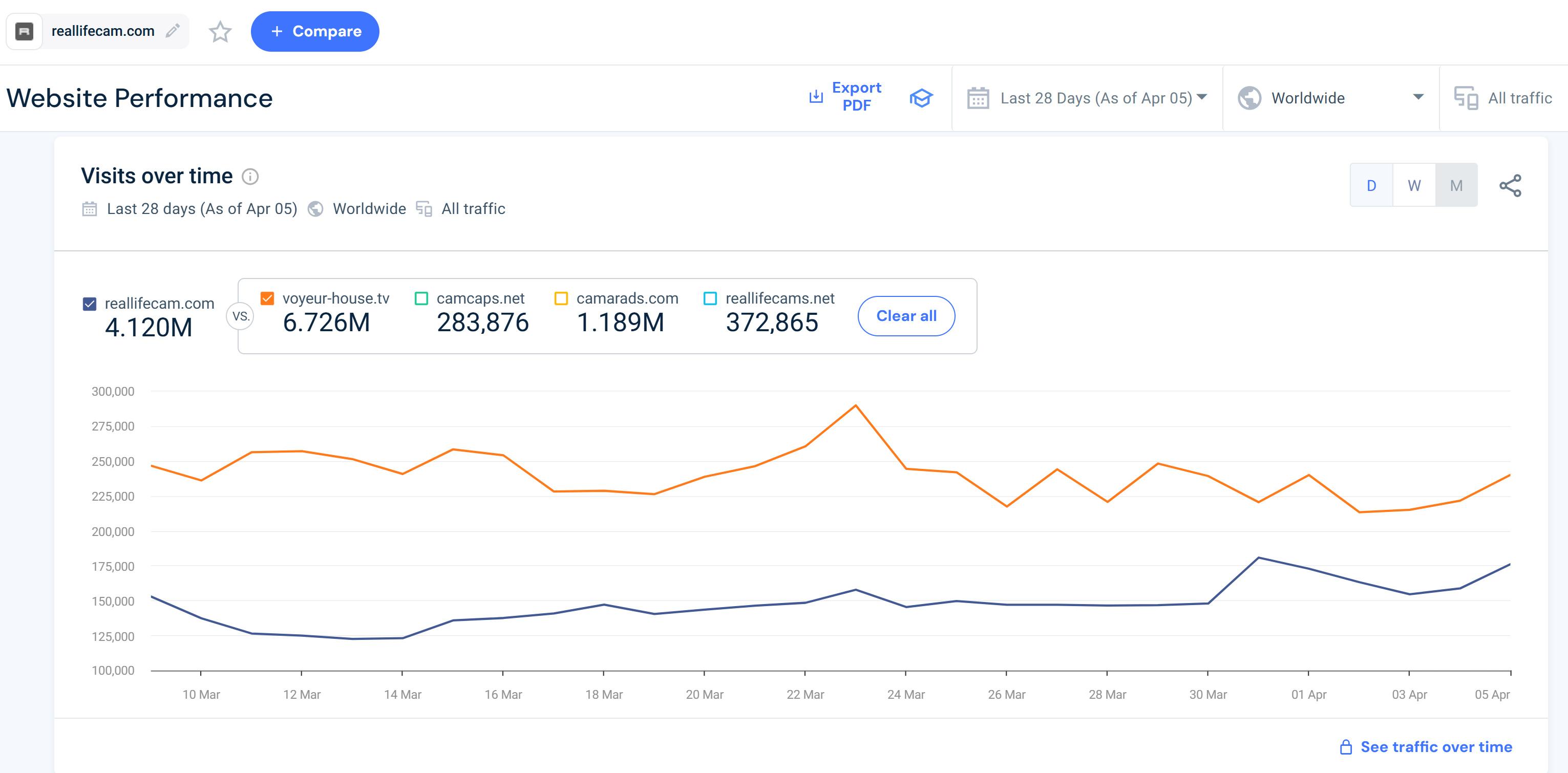Click the favorite star icon
Image resolution: width=1568 pixels, height=773 pixels.
point(220,32)
